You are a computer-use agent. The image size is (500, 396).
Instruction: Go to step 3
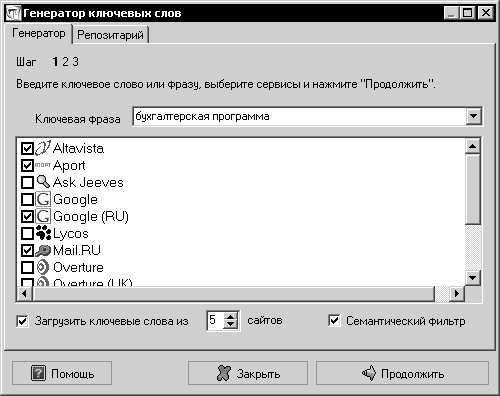76,62
